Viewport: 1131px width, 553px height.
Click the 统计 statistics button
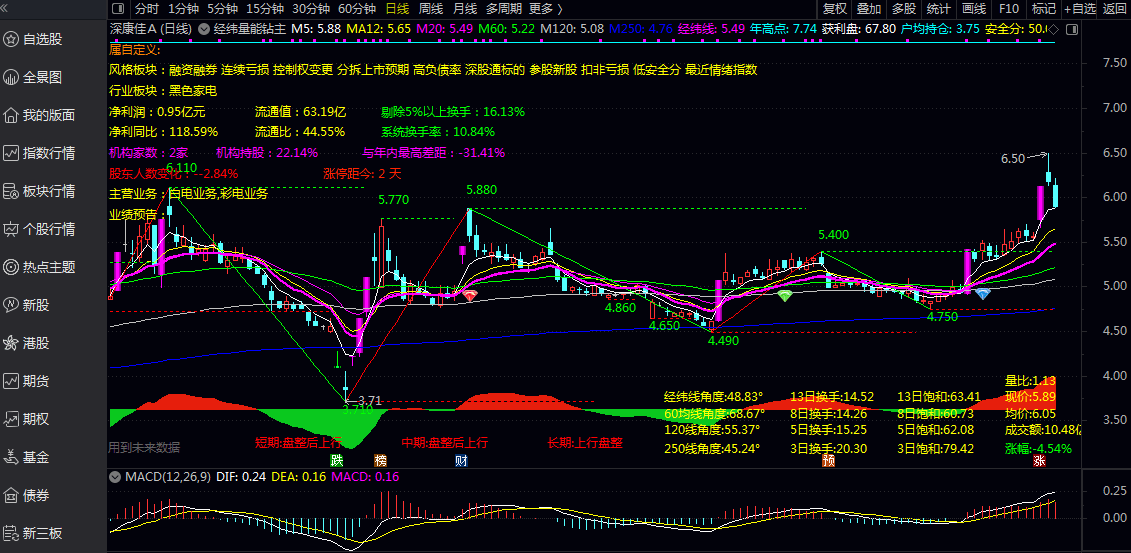[938, 9]
